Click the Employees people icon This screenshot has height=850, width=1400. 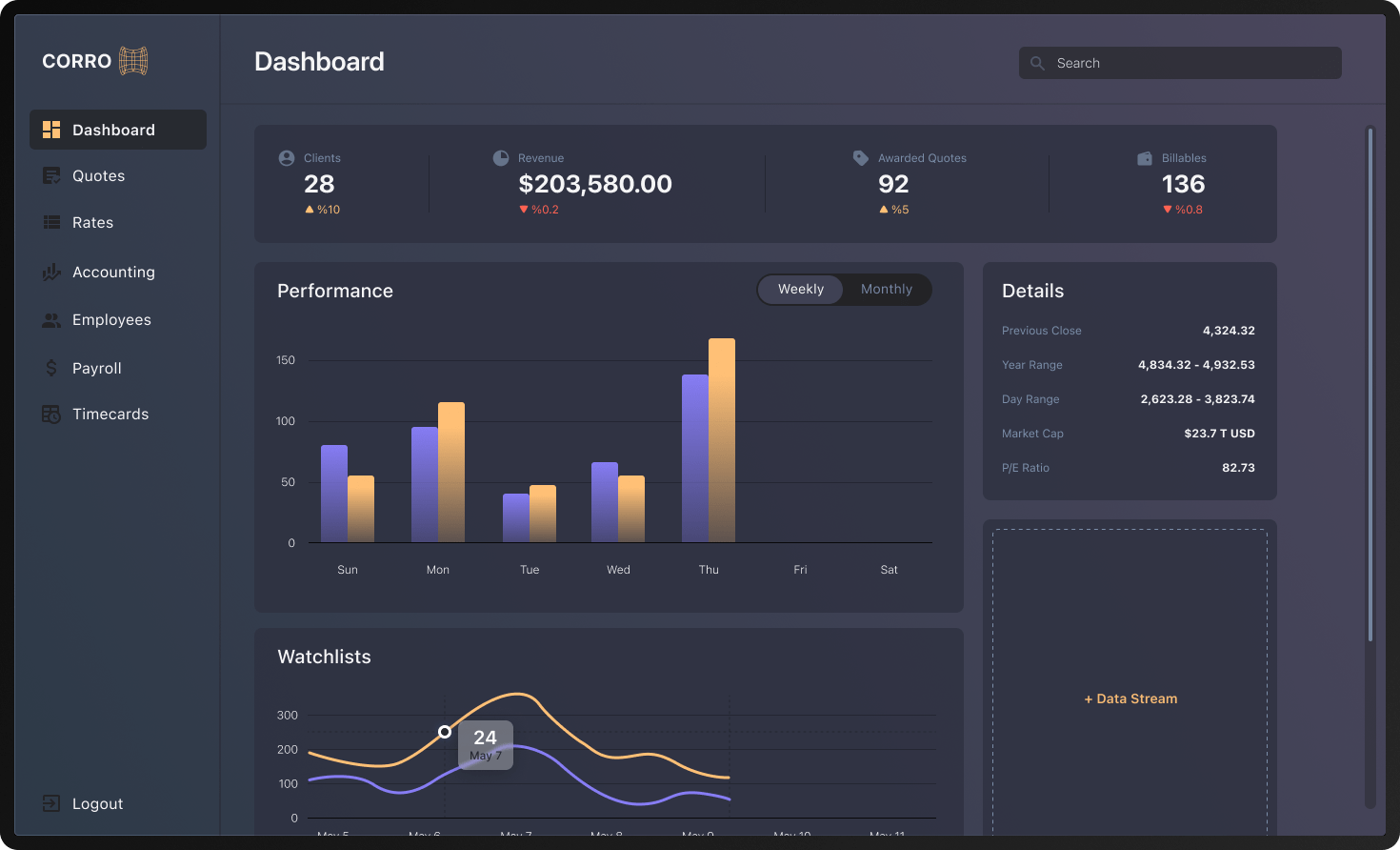coord(51,320)
